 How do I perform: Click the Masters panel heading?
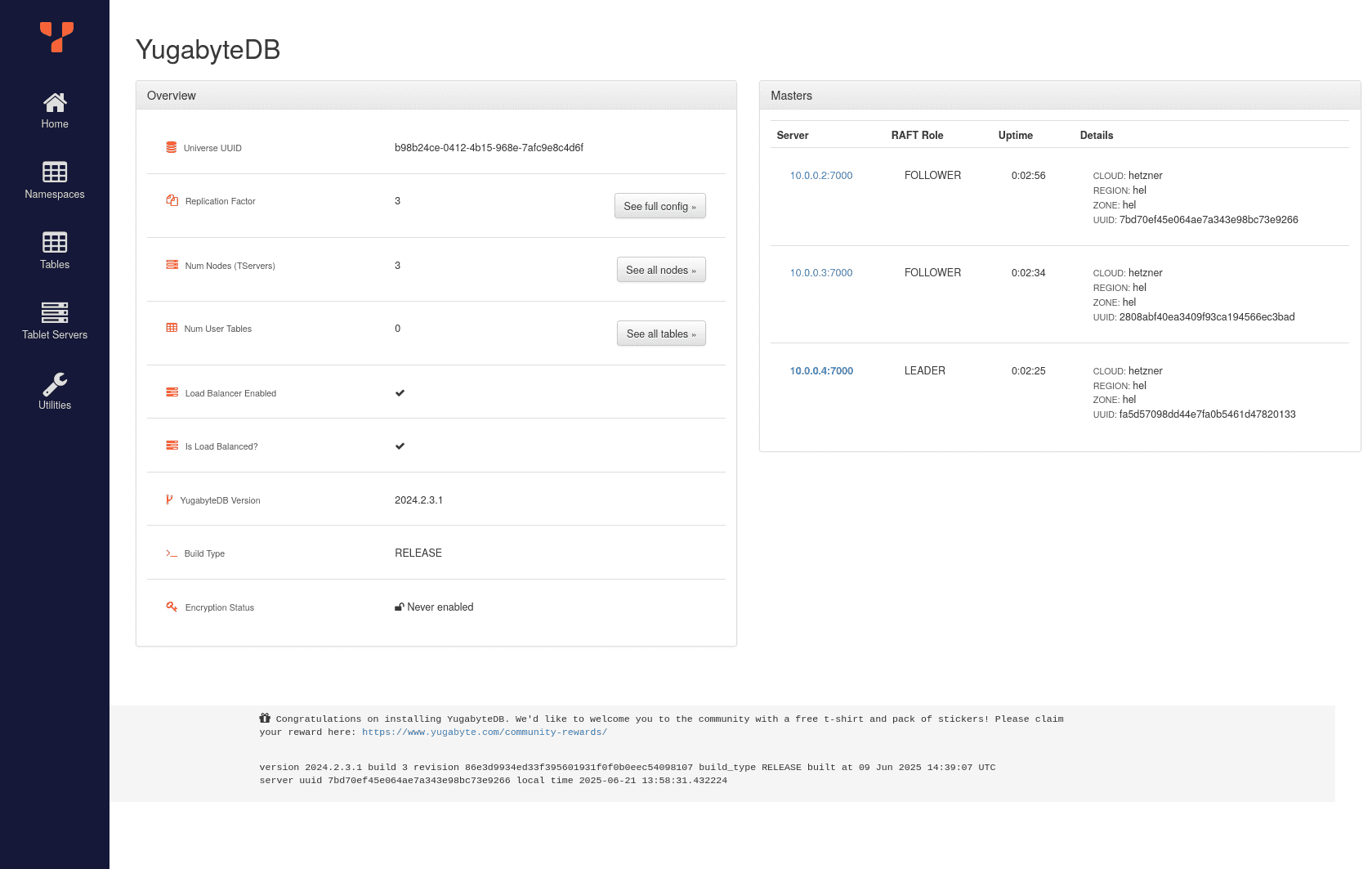click(x=792, y=96)
